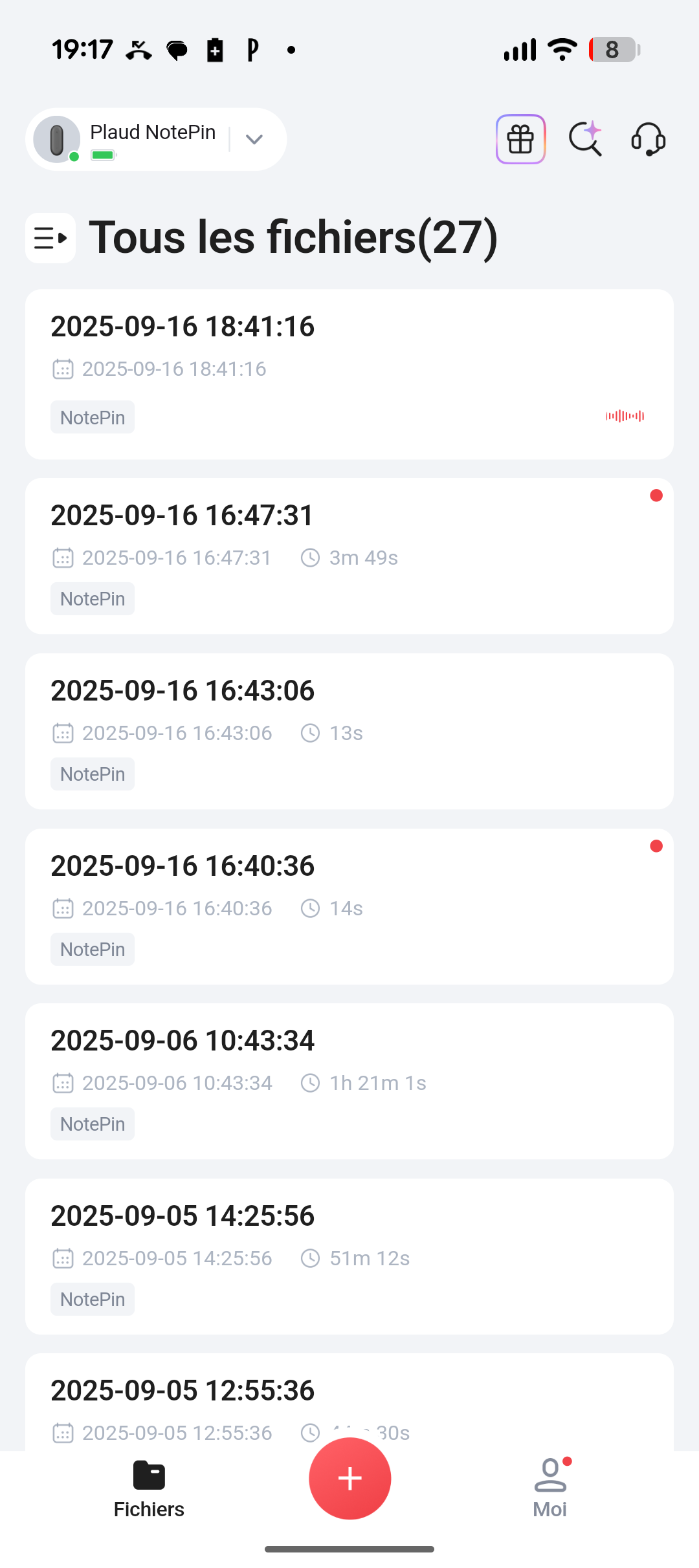Tap the red plus record button
Viewport: 699px width, 1568px height.
tap(350, 1478)
